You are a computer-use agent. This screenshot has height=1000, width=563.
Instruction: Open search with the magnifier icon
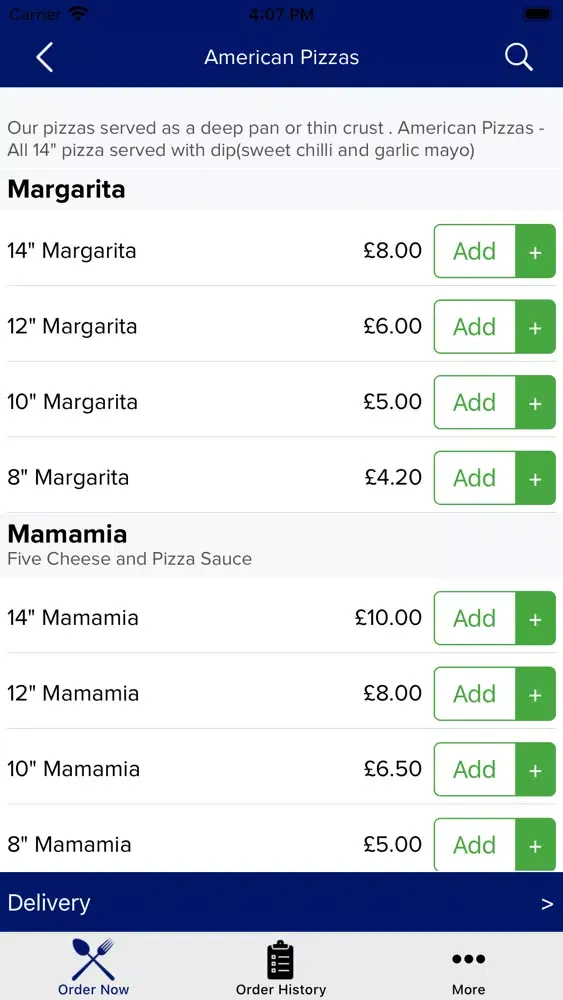[518, 57]
